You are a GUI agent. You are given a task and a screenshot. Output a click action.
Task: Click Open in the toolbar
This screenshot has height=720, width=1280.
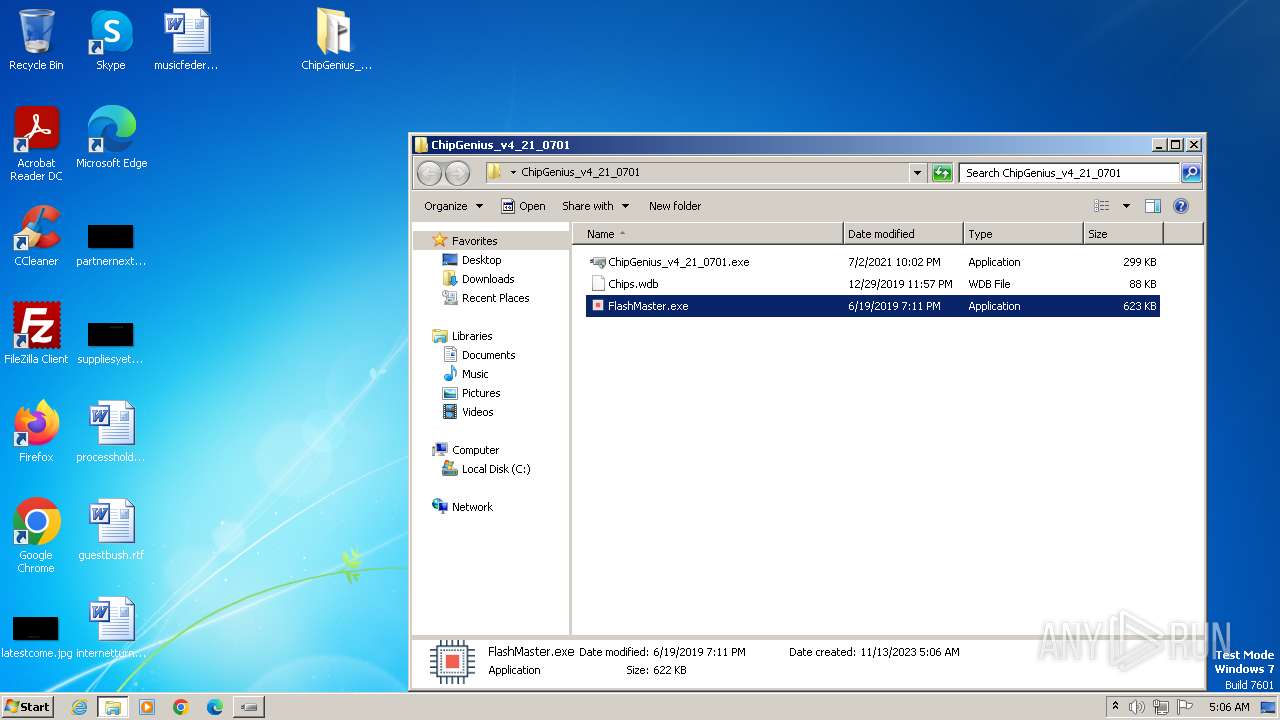pos(523,206)
